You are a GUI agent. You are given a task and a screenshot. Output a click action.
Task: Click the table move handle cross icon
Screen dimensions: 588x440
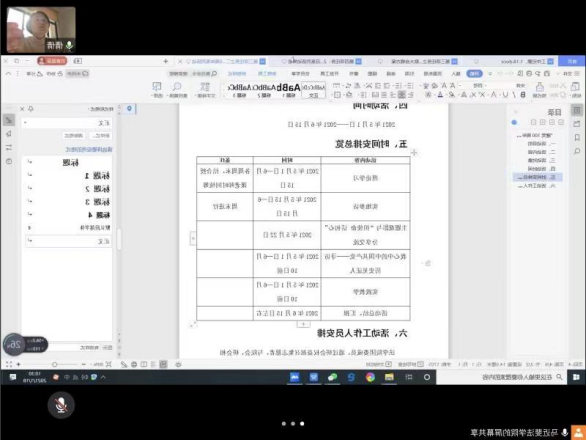(x=414, y=152)
